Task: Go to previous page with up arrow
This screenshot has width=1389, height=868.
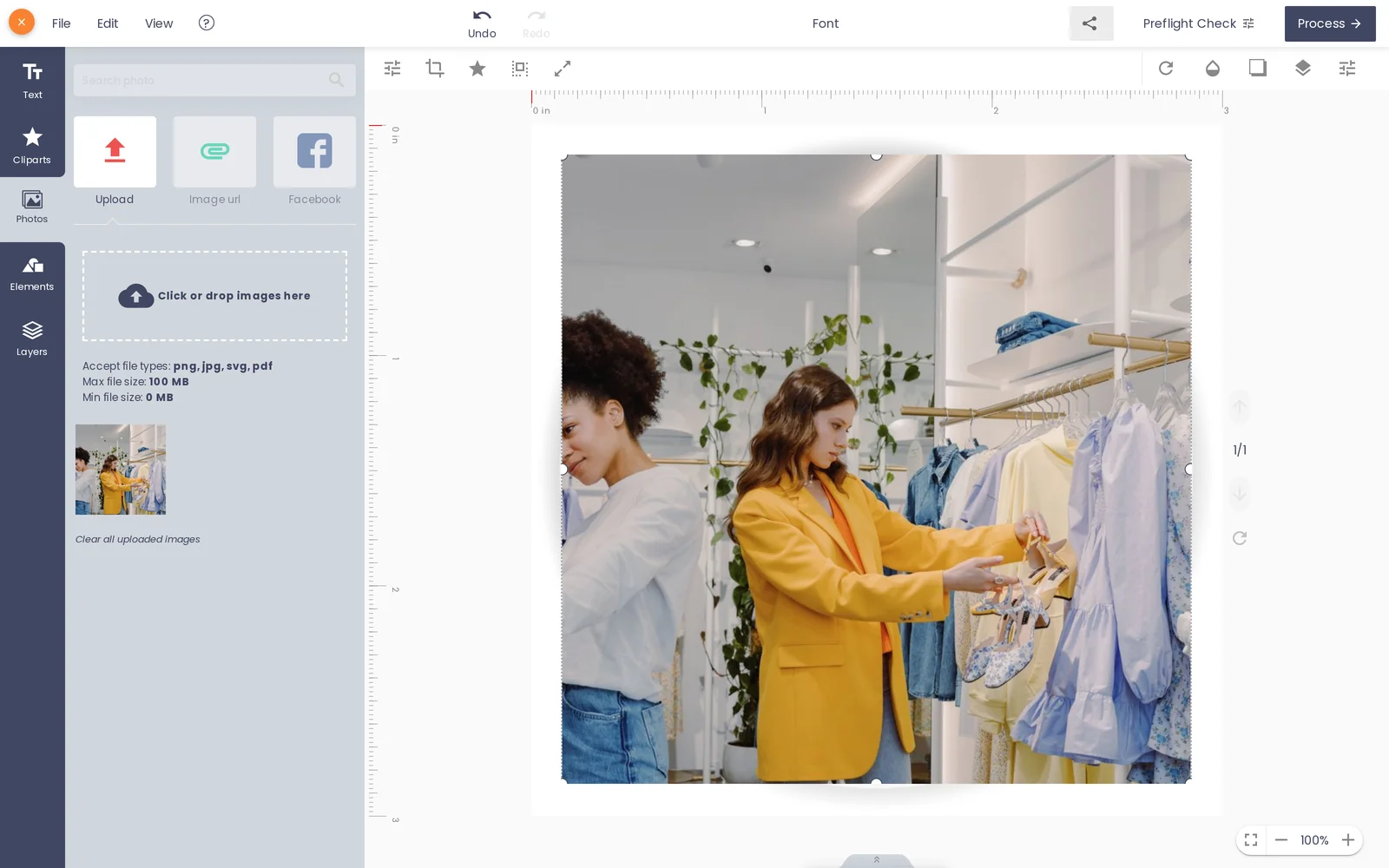Action: point(1240,406)
